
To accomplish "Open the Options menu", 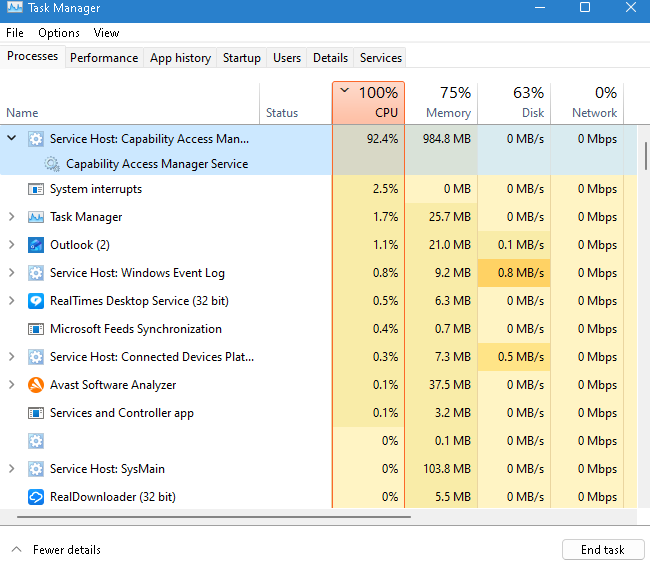I will [x=59, y=33].
